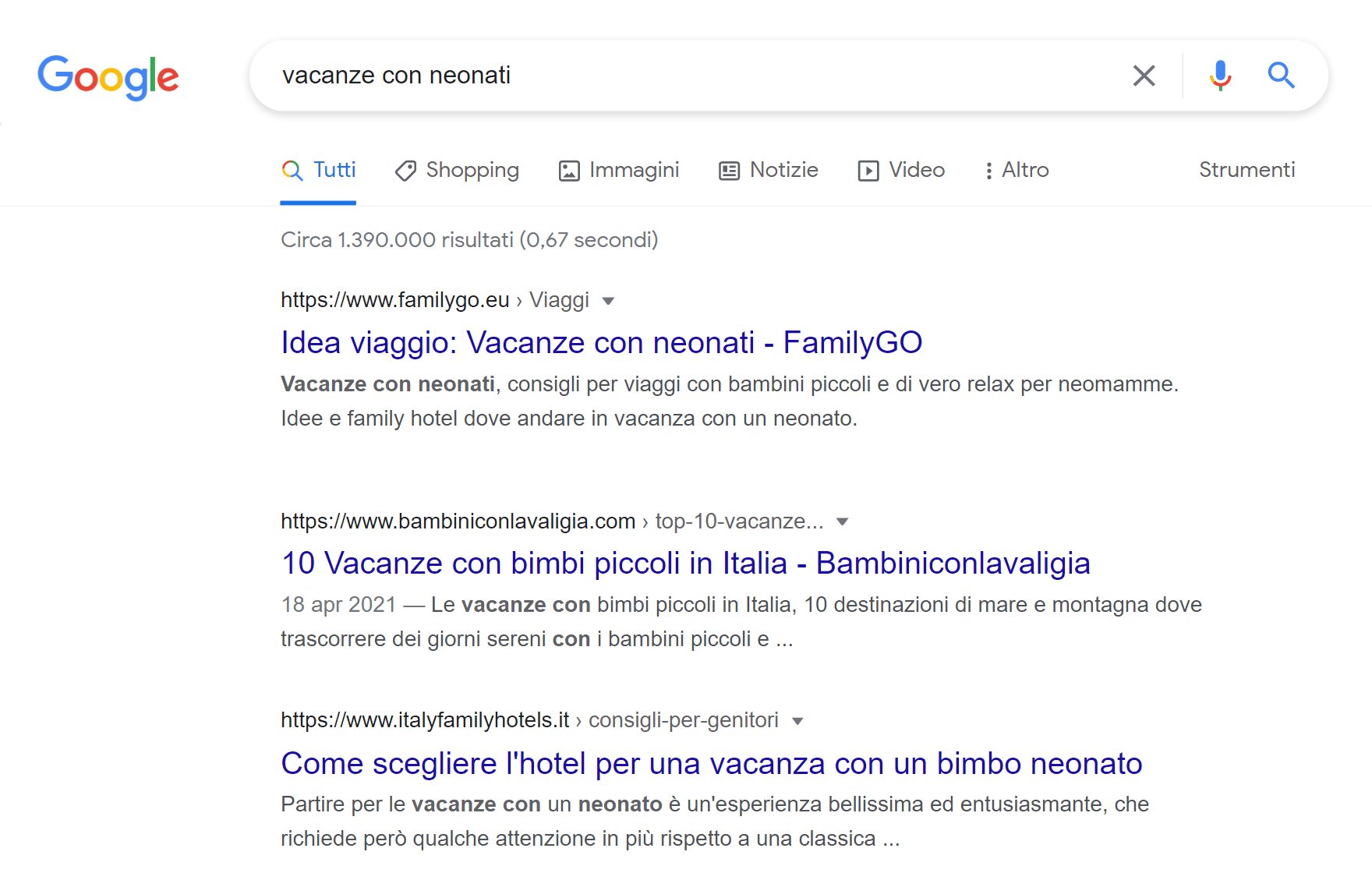Click the Tutti magnifier icon
1372x873 pixels.
point(292,171)
